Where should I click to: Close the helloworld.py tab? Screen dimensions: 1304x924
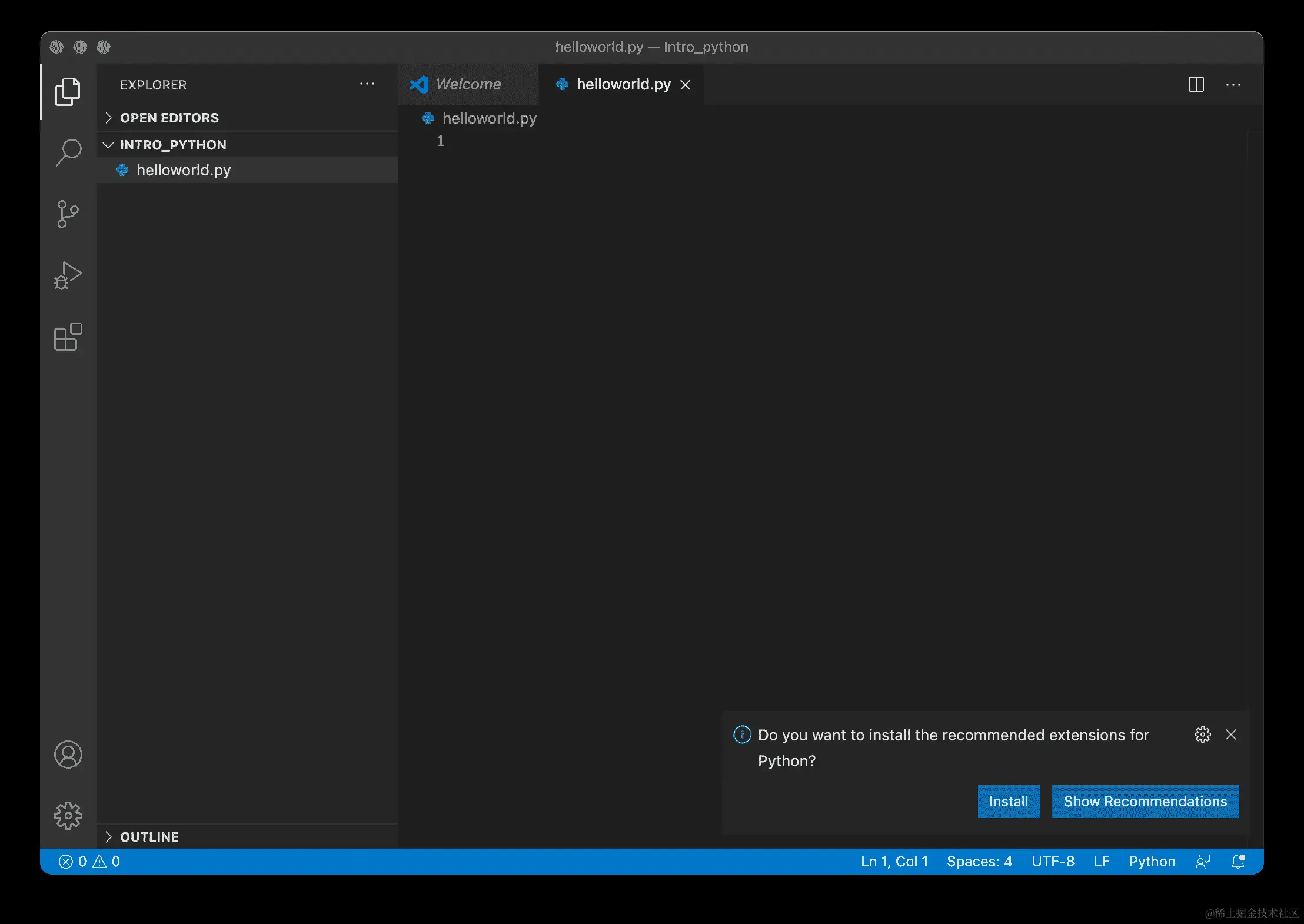tap(686, 85)
